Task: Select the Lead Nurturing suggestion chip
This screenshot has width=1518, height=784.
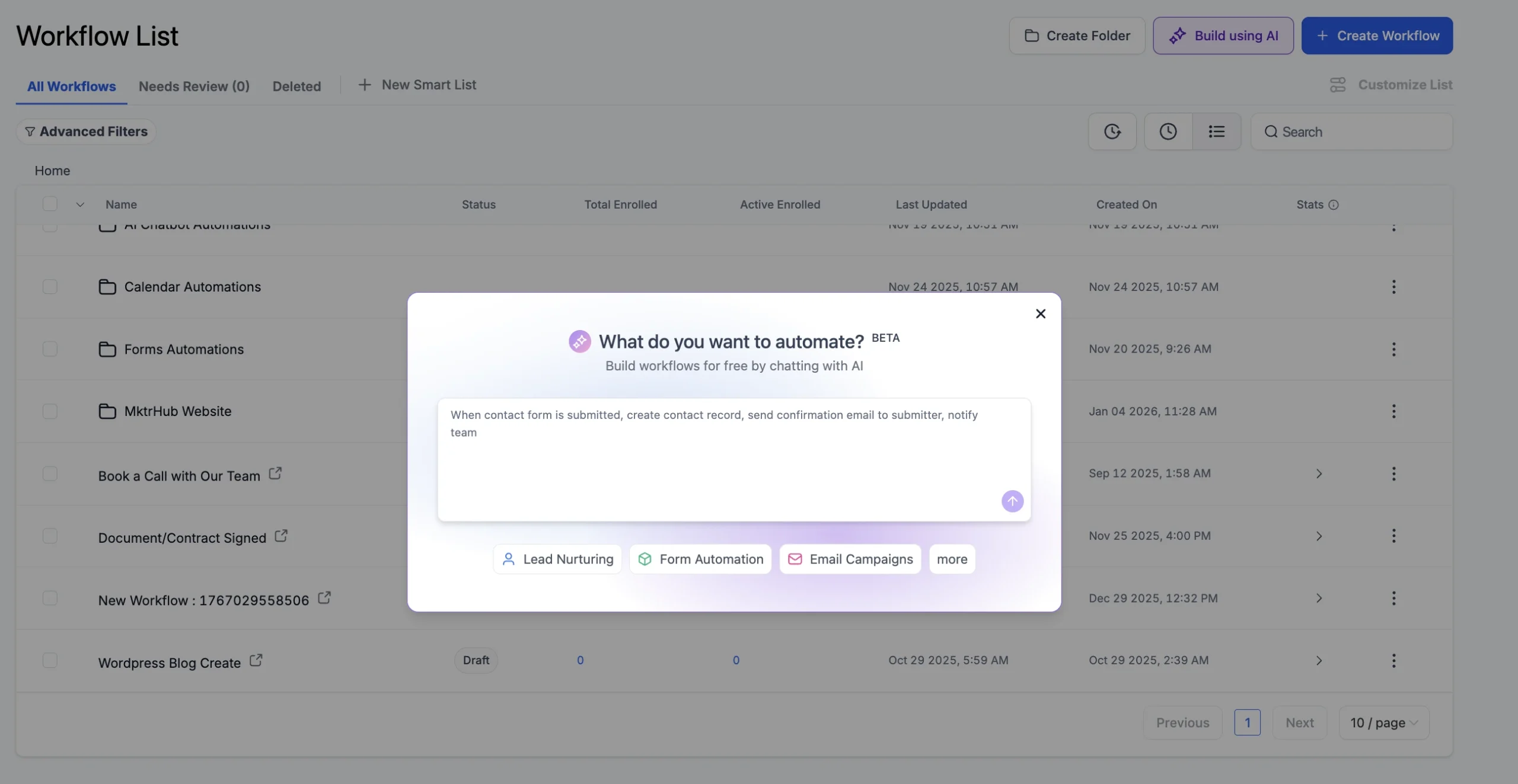Action: tap(557, 559)
